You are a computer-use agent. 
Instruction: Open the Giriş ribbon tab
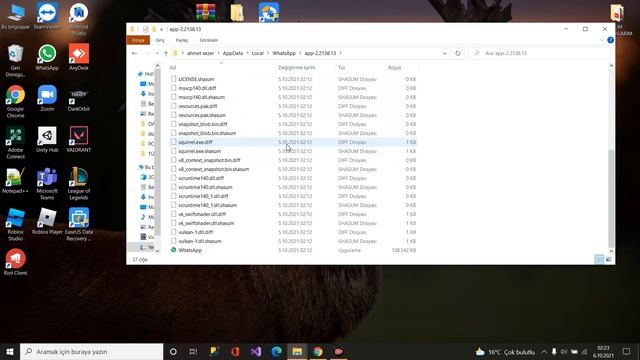[160, 40]
